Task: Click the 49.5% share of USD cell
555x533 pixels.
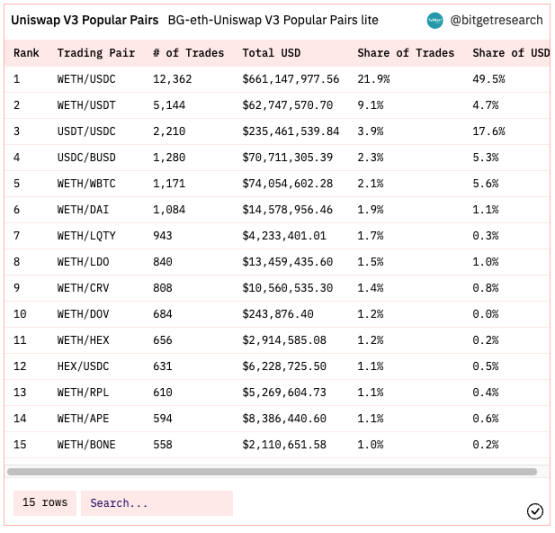Action: pos(488,79)
